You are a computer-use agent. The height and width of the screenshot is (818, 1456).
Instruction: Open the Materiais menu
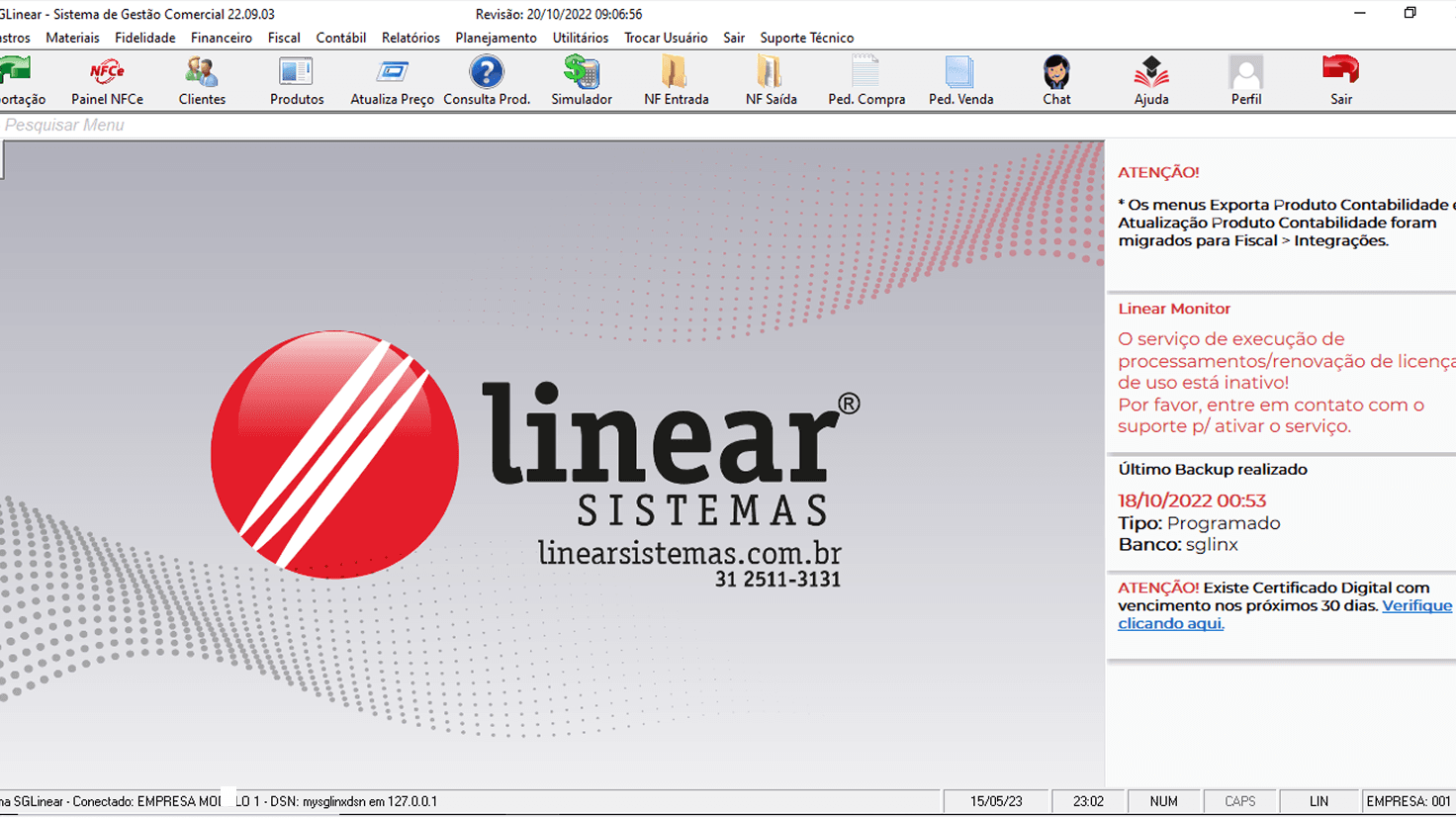[x=72, y=38]
